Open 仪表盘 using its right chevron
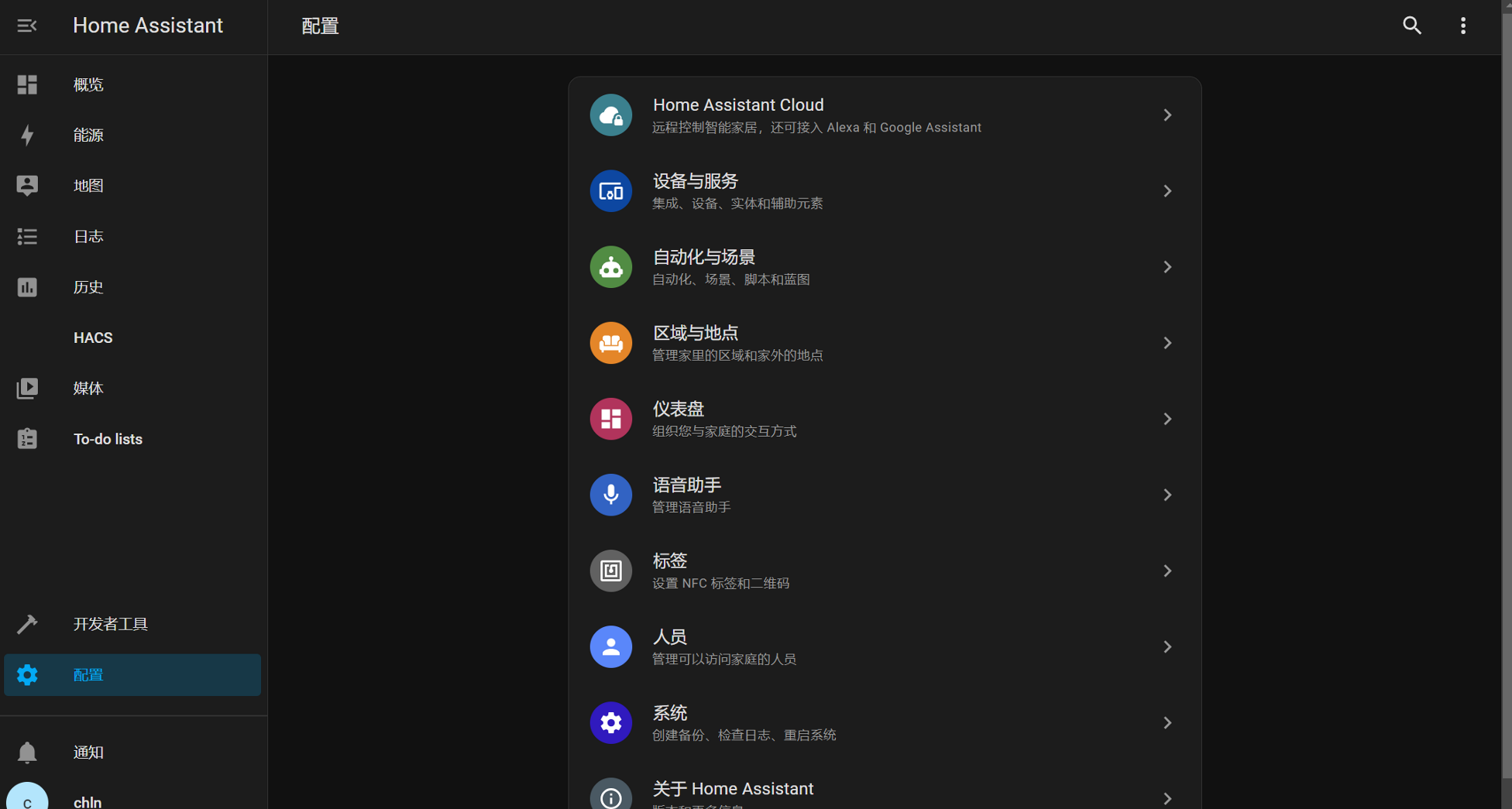1512x809 pixels. click(x=1167, y=419)
